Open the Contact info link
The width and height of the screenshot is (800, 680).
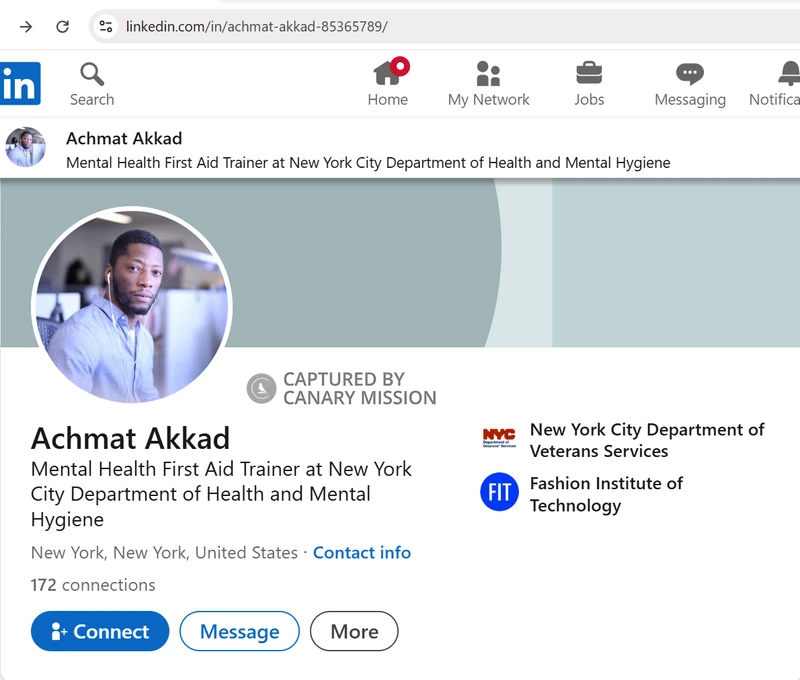point(362,552)
